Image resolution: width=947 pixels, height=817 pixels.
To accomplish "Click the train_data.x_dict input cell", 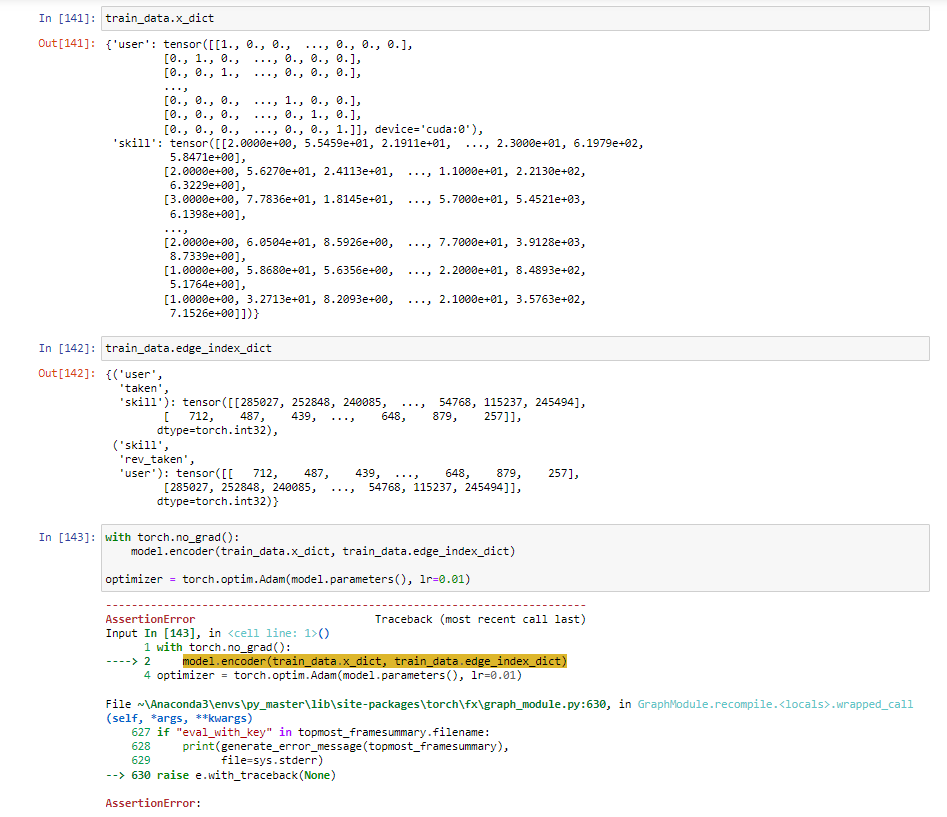I will pos(515,18).
